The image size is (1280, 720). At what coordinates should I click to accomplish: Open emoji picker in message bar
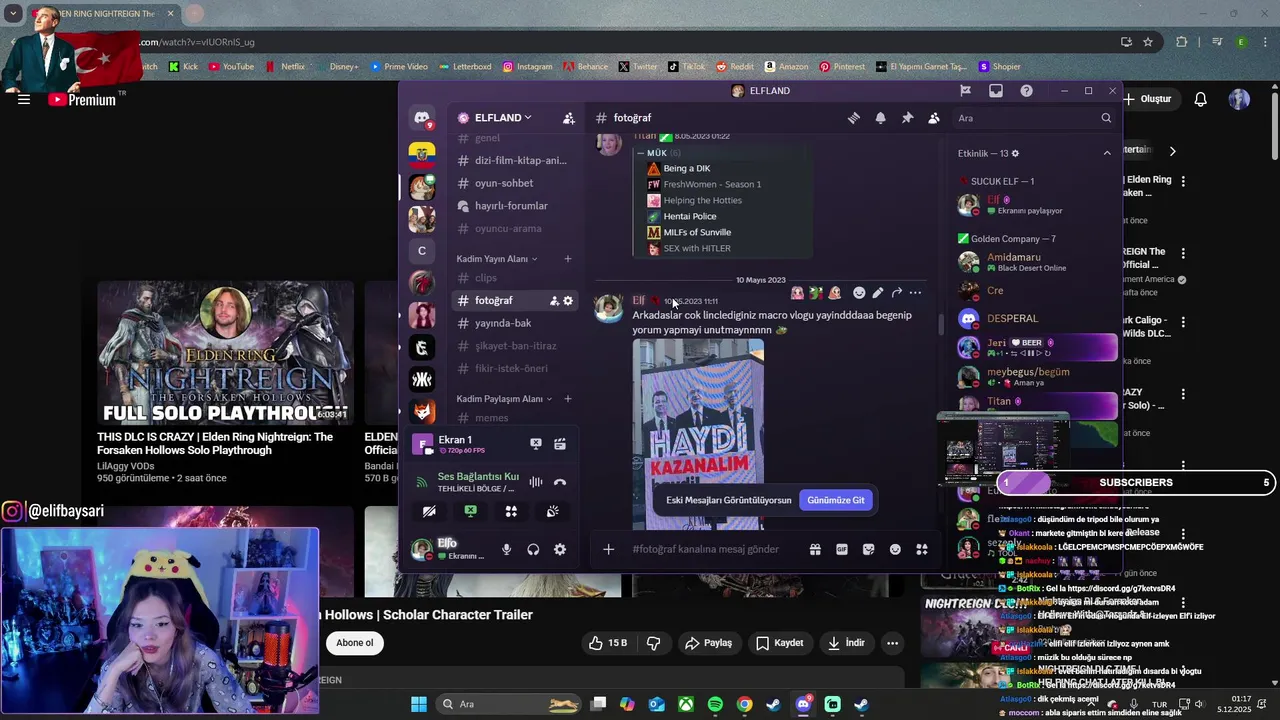(x=895, y=549)
